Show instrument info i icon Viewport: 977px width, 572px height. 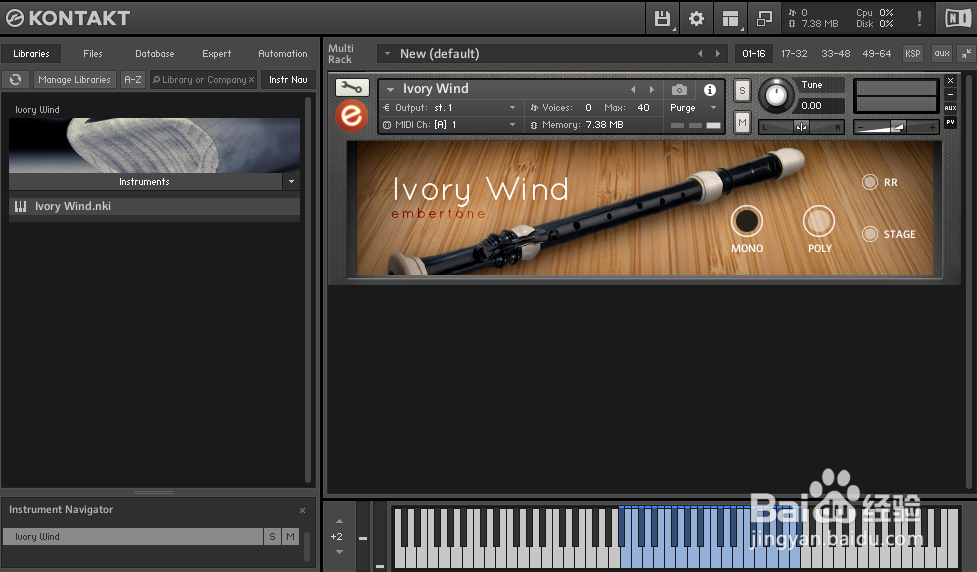(x=709, y=90)
